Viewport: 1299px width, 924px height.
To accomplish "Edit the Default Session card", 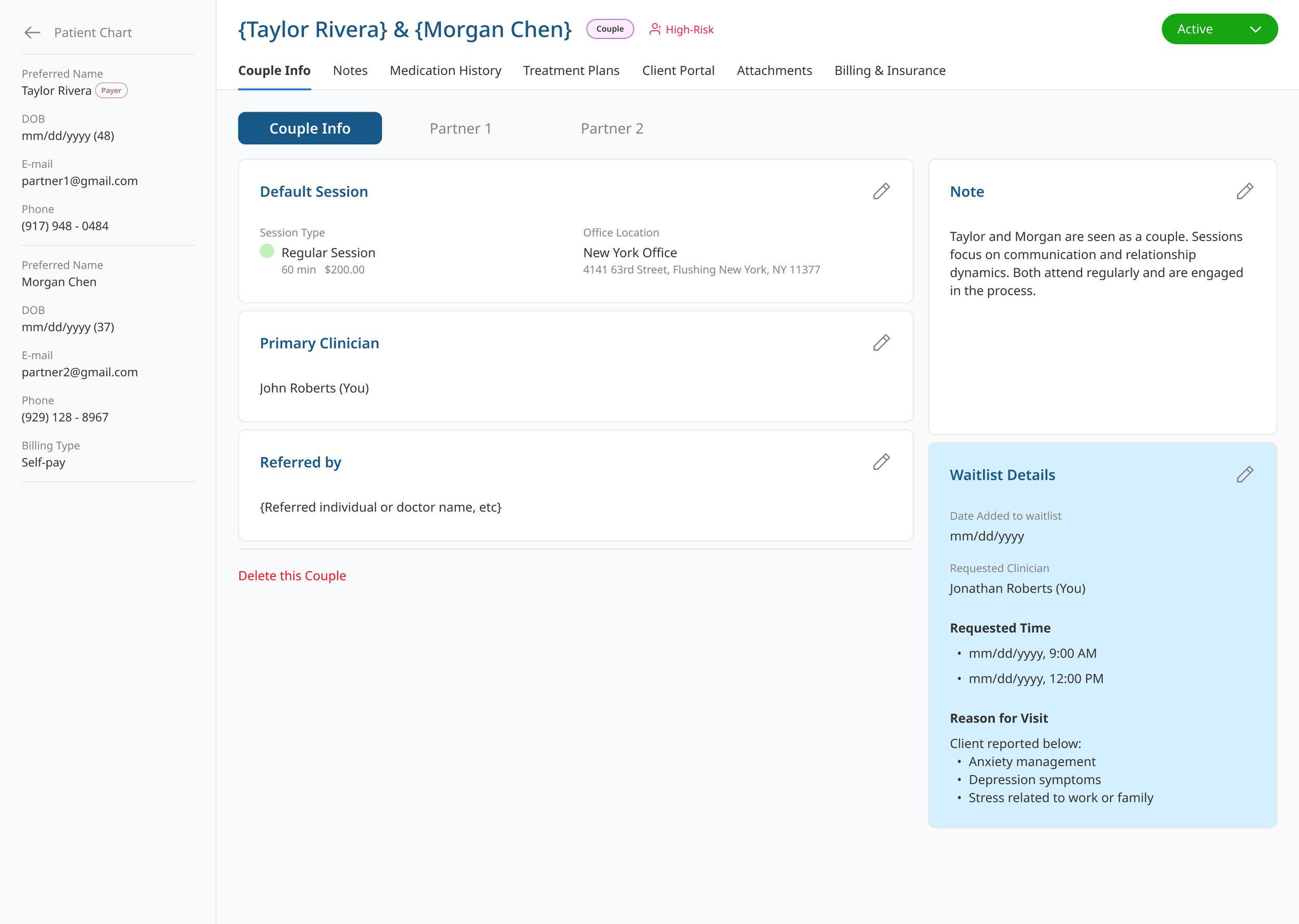I will click(x=881, y=191).
